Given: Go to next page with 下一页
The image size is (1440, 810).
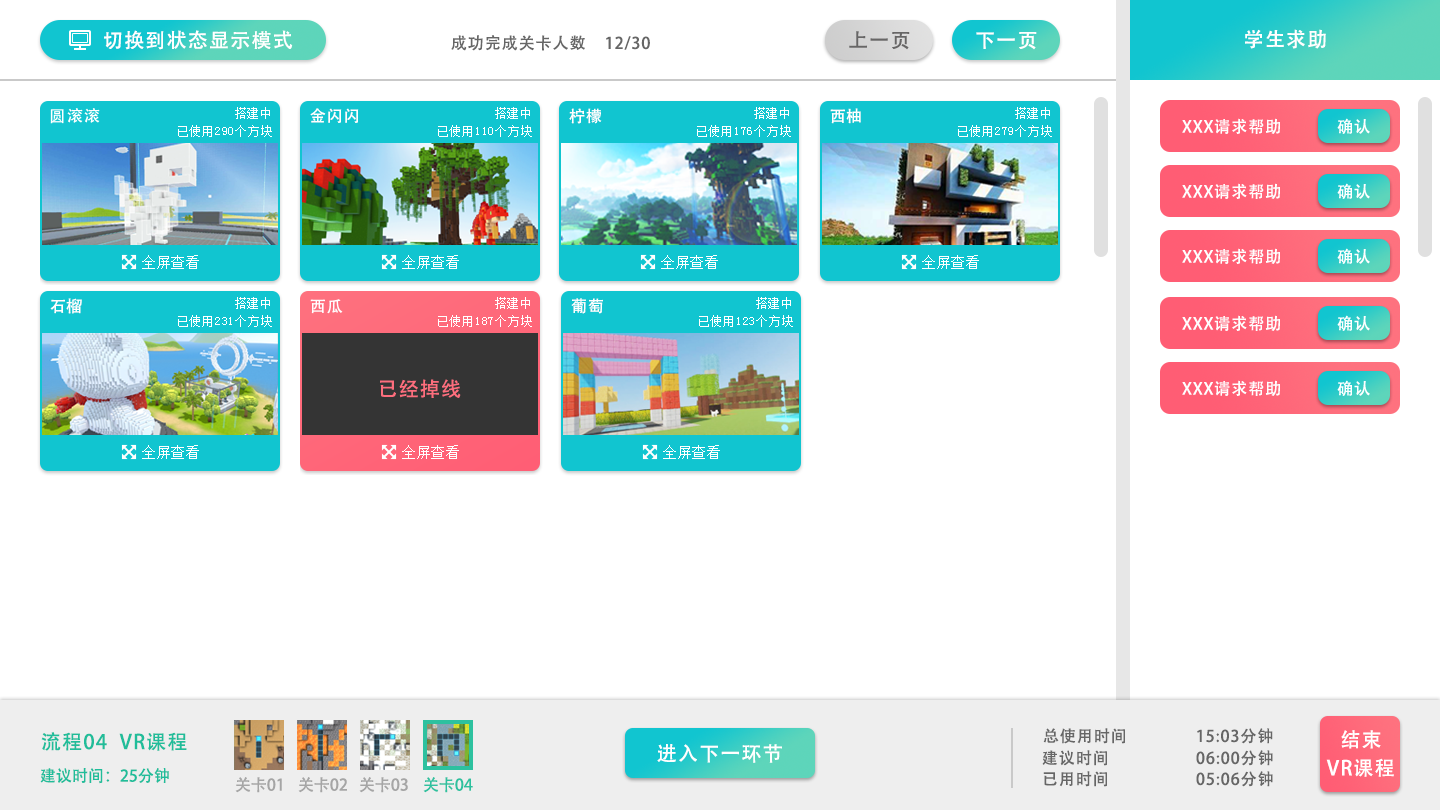Looking at the screenshot, I should click(x=1005, y=40).
